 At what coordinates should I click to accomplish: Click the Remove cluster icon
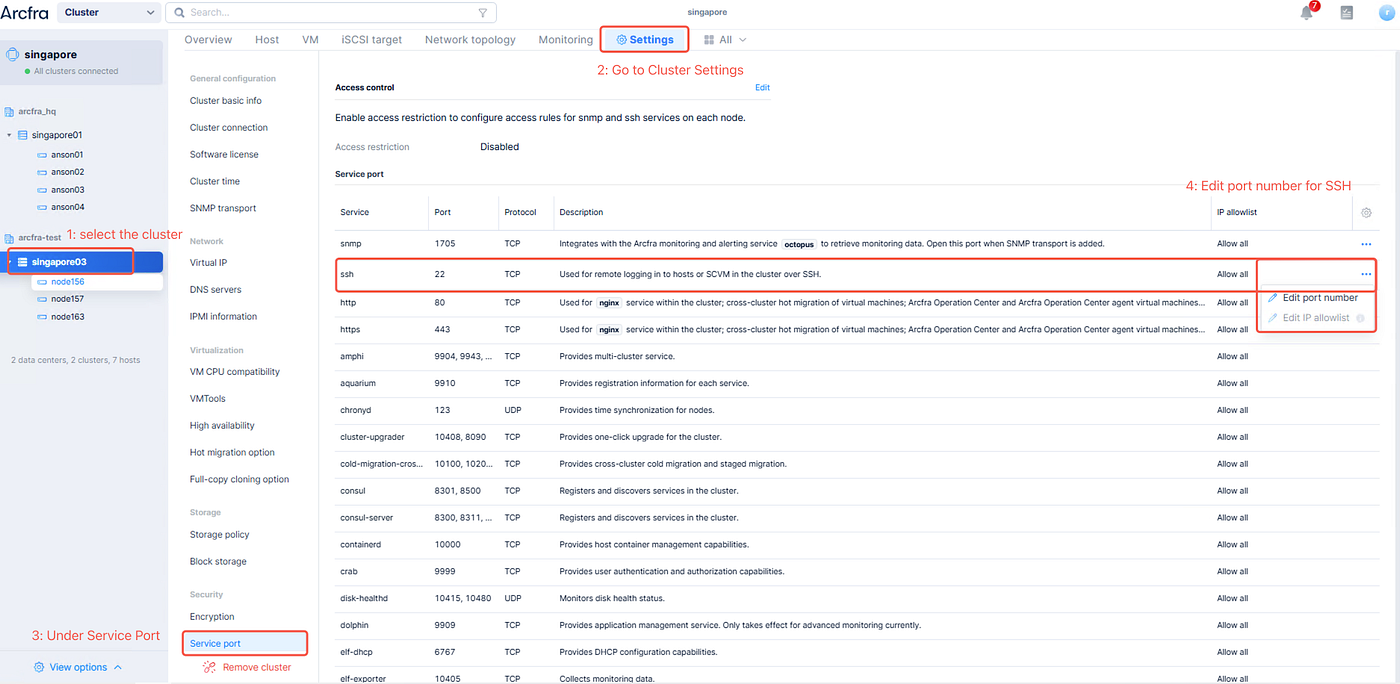209,667
